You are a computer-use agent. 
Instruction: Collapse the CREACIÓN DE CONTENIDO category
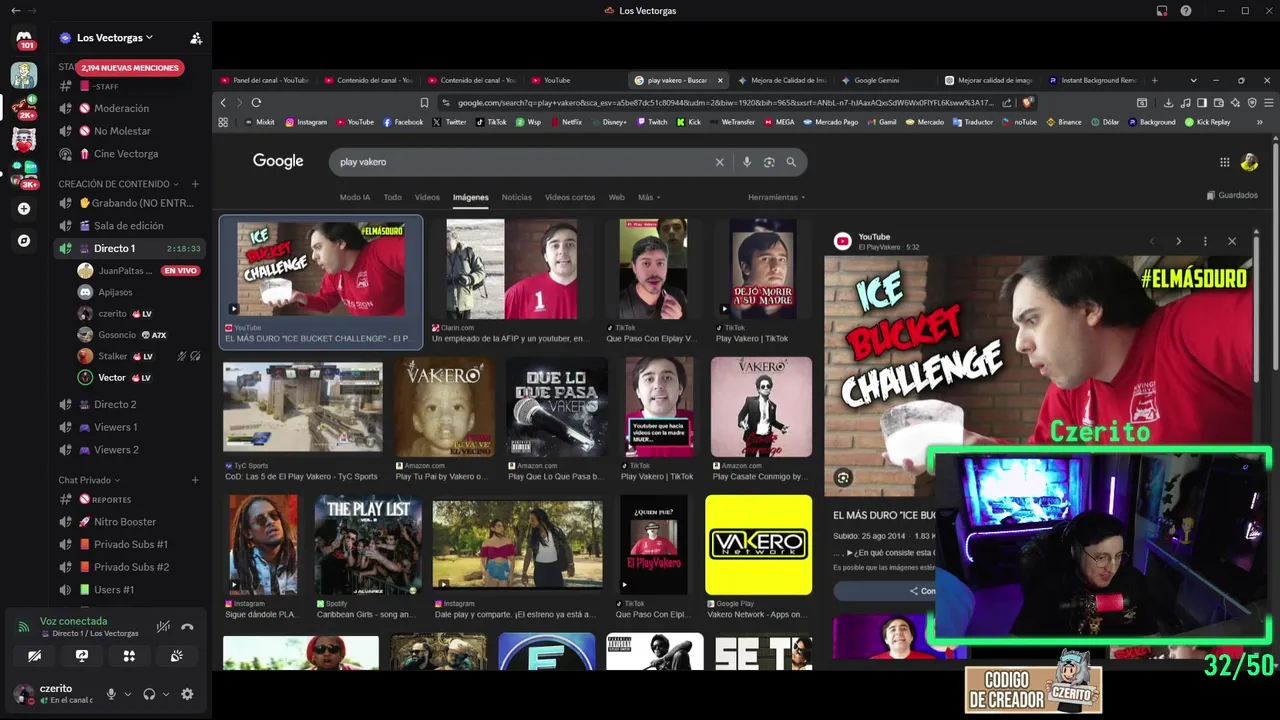tap(118, 184)
